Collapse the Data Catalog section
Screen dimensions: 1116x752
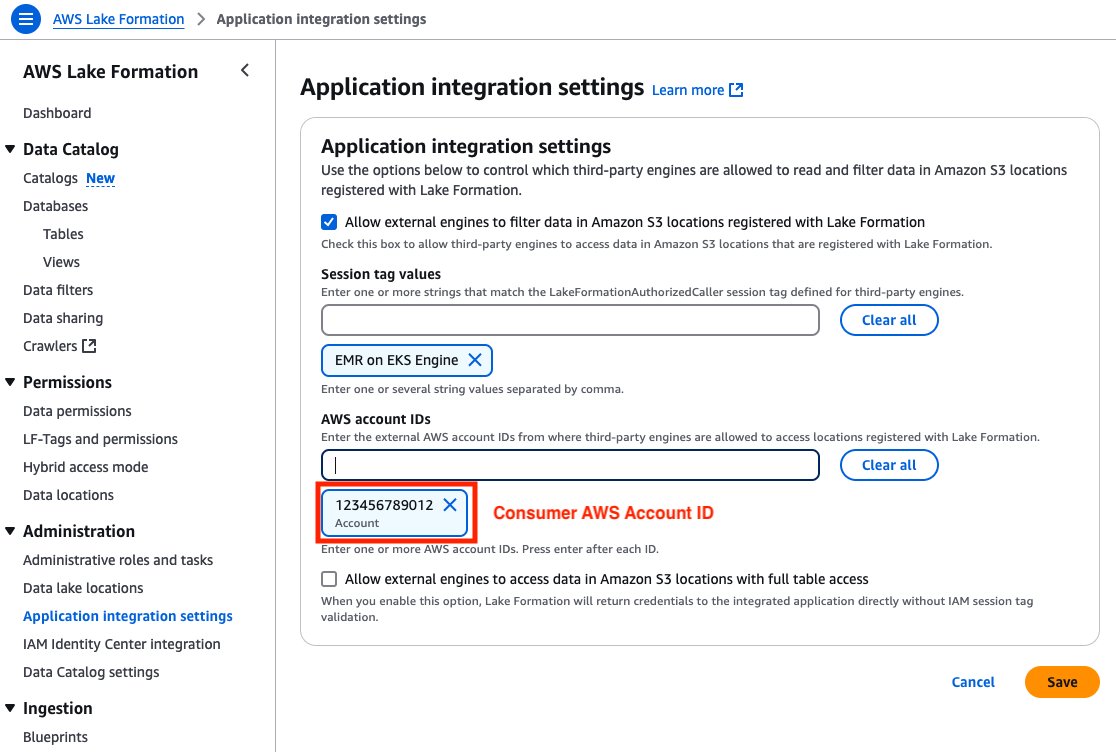click(10, 150)
